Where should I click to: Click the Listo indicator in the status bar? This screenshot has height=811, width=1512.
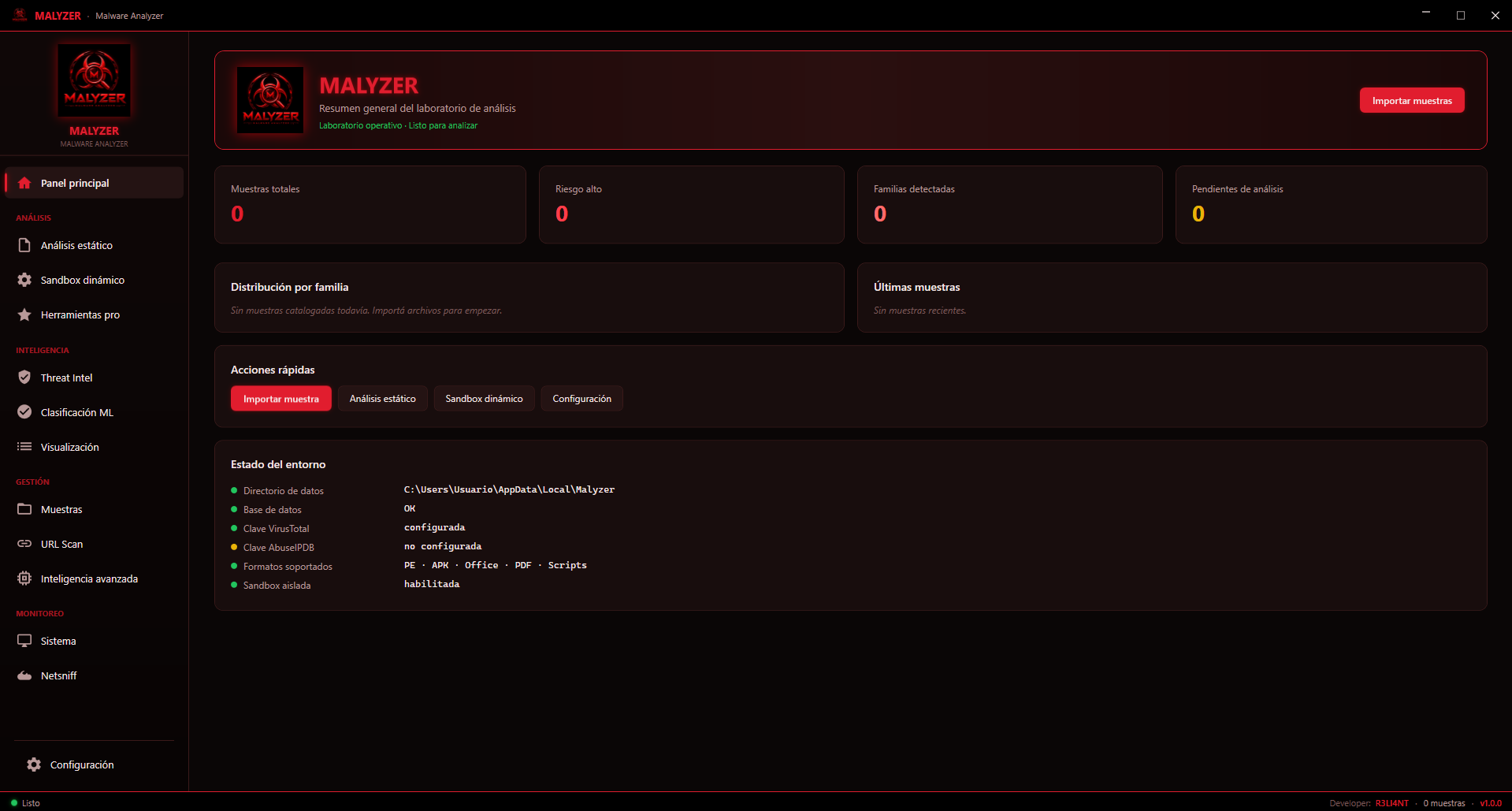pos(26,803)
